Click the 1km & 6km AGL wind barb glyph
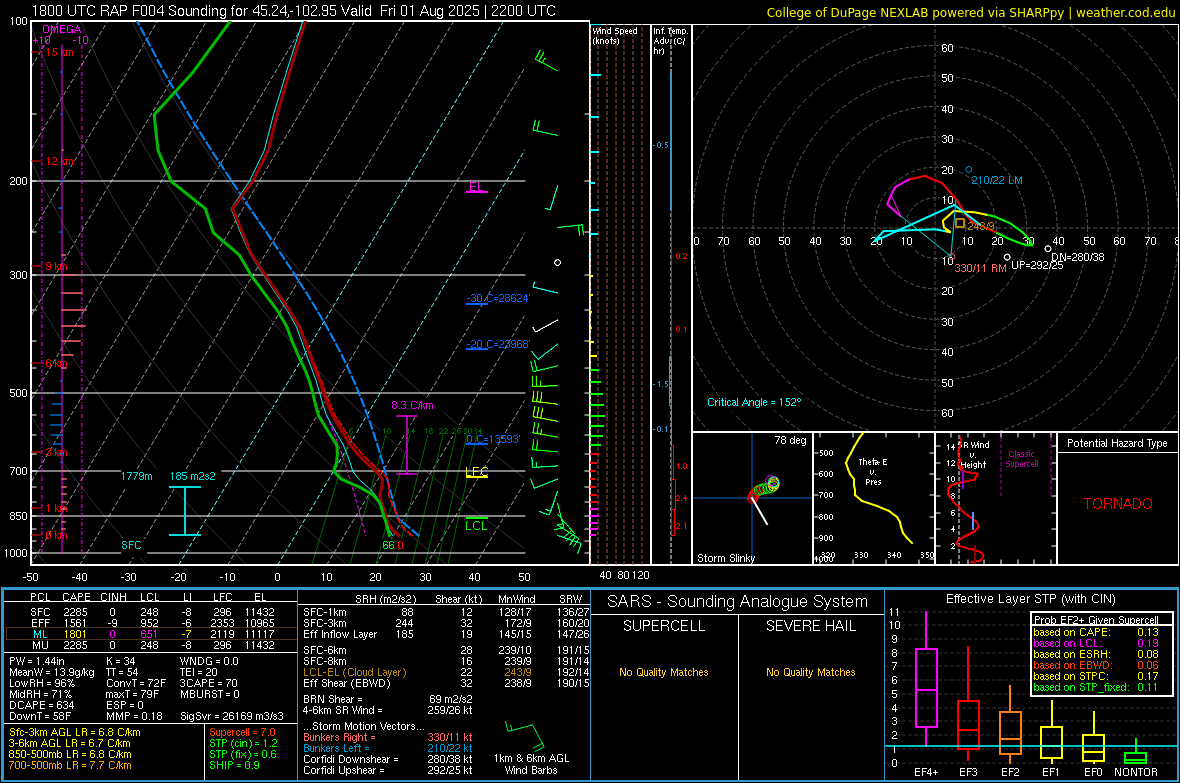The height and width of the screenshot is (783, 1180). click(525, 736)
